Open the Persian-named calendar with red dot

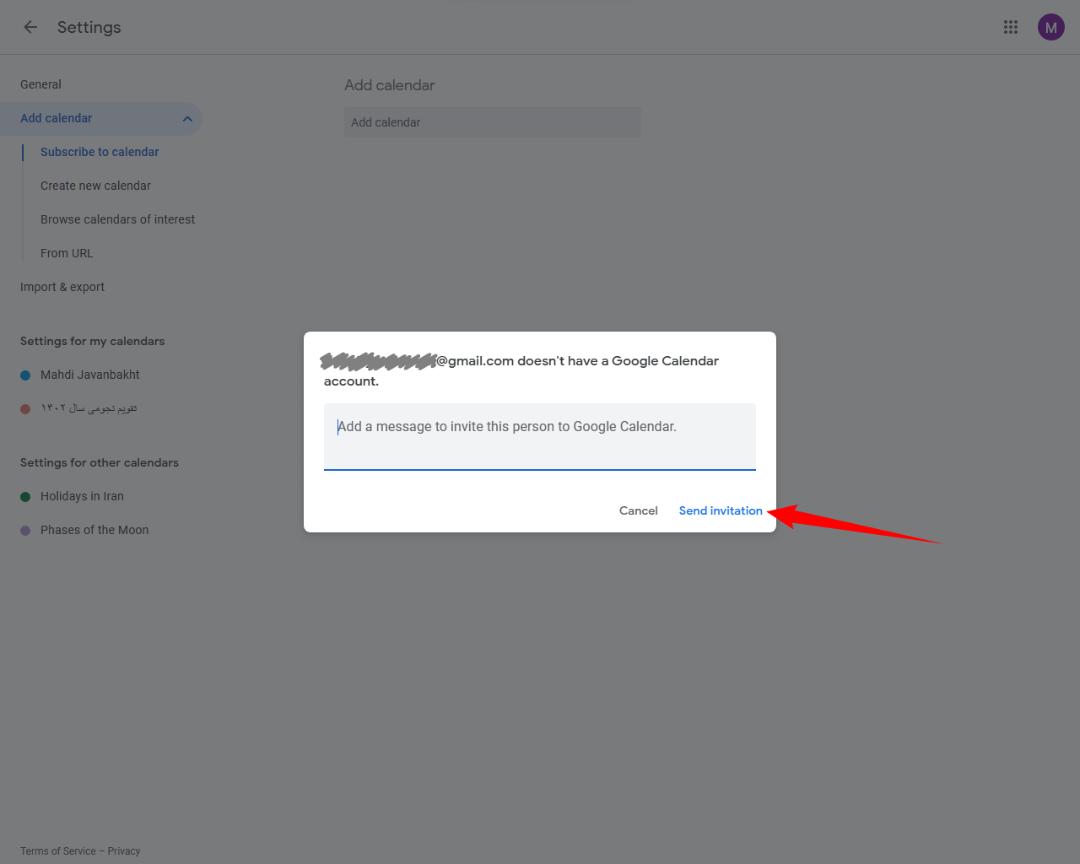tap(88, 409)
